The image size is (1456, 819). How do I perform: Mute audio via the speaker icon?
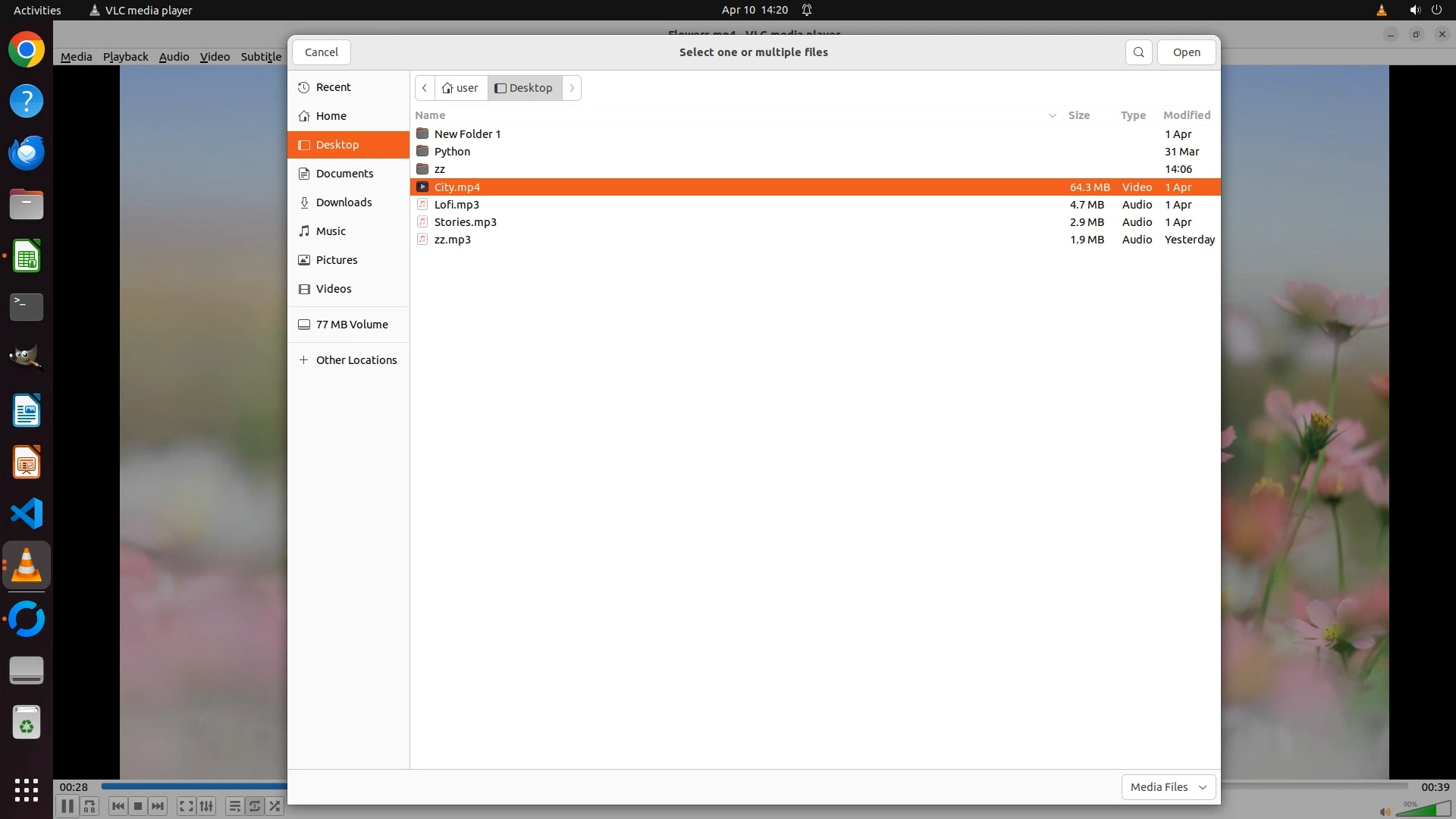pyautogui.click(x=1385, y=812)
